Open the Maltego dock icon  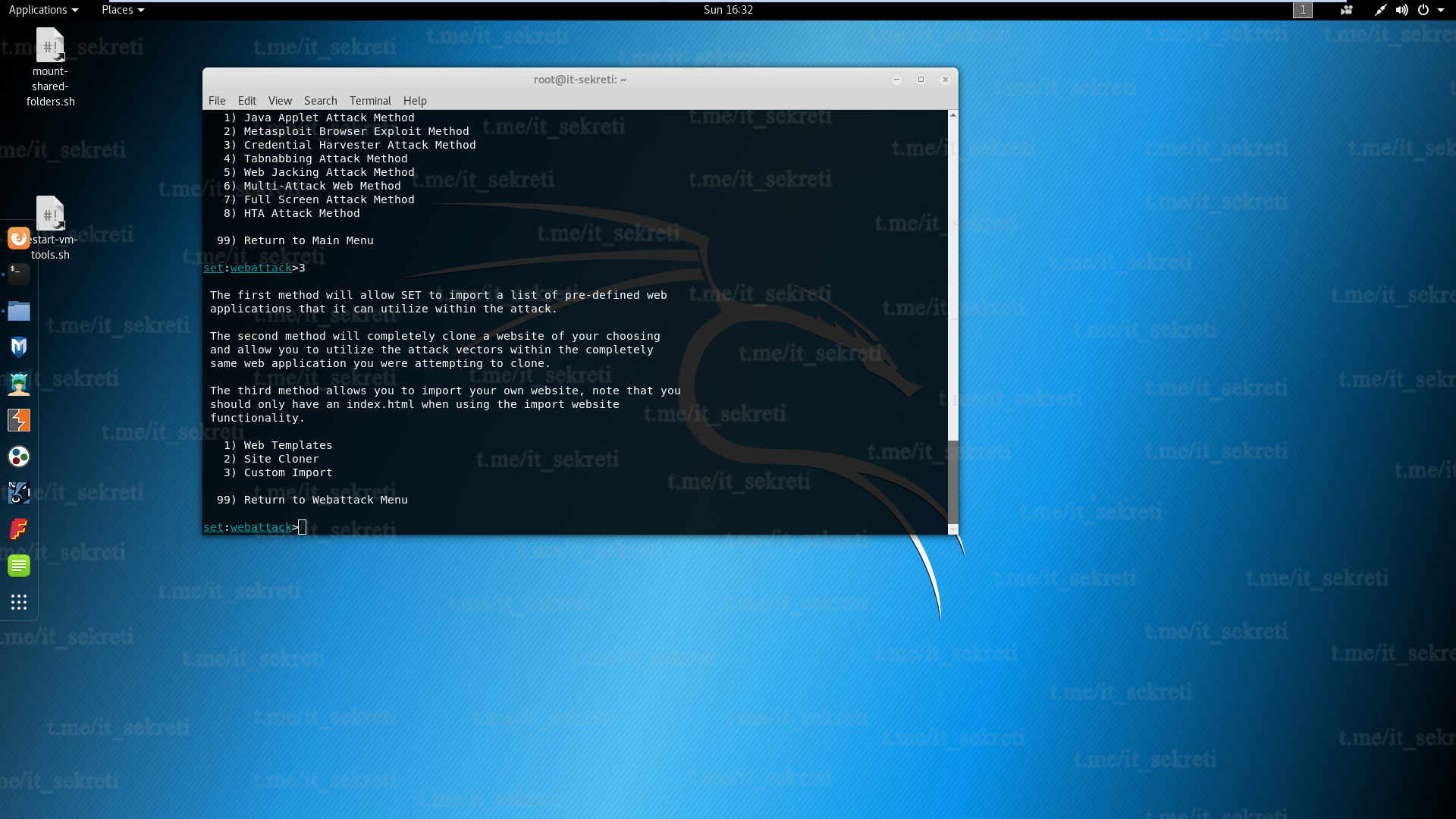[x=19, y=457]
